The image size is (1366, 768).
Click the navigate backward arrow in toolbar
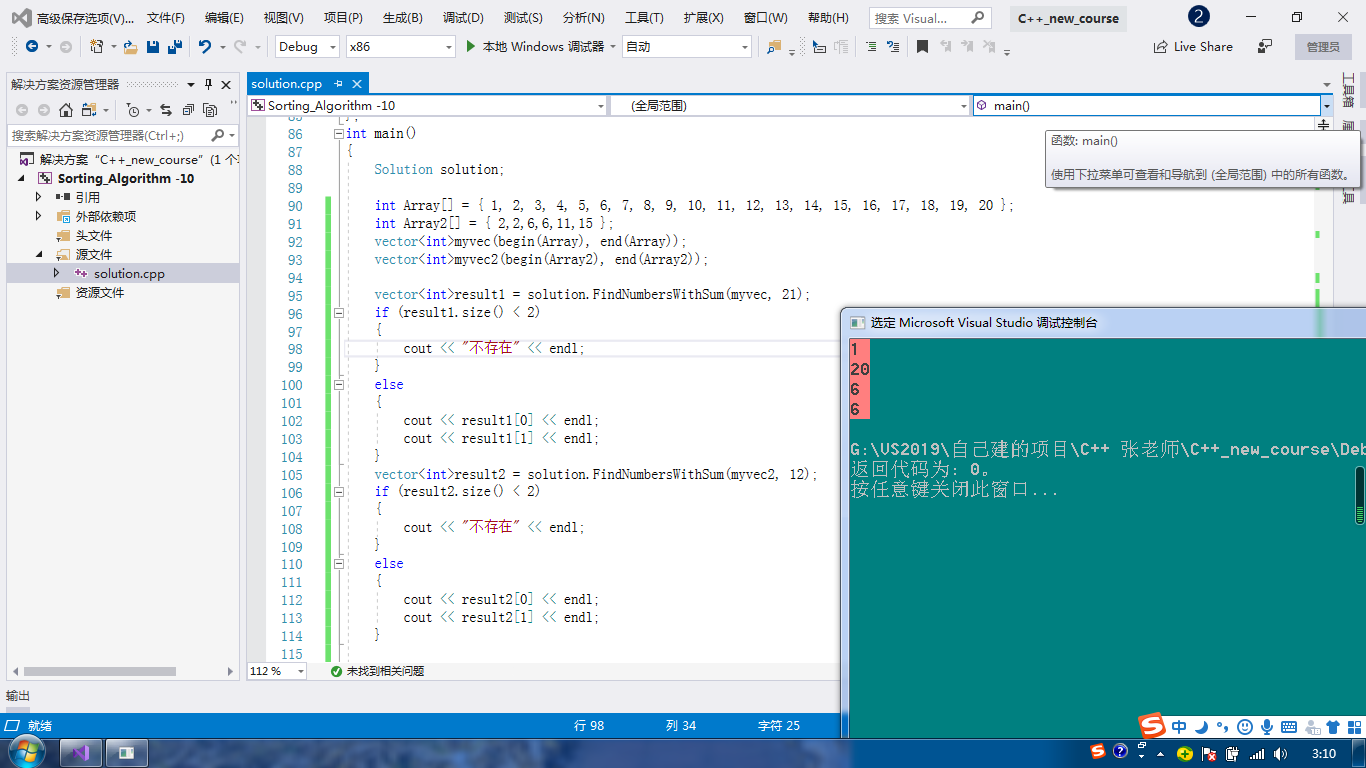[x=32, y=47]
